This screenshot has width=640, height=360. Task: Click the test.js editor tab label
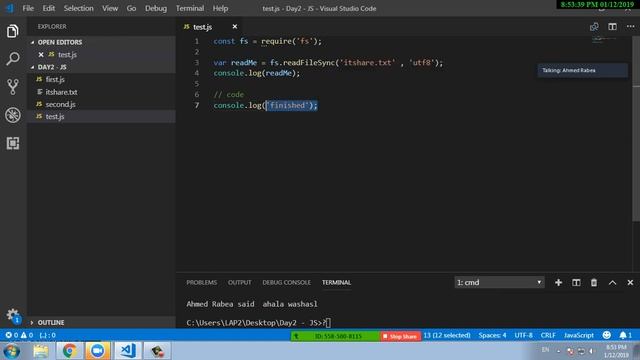coord(202,27)
